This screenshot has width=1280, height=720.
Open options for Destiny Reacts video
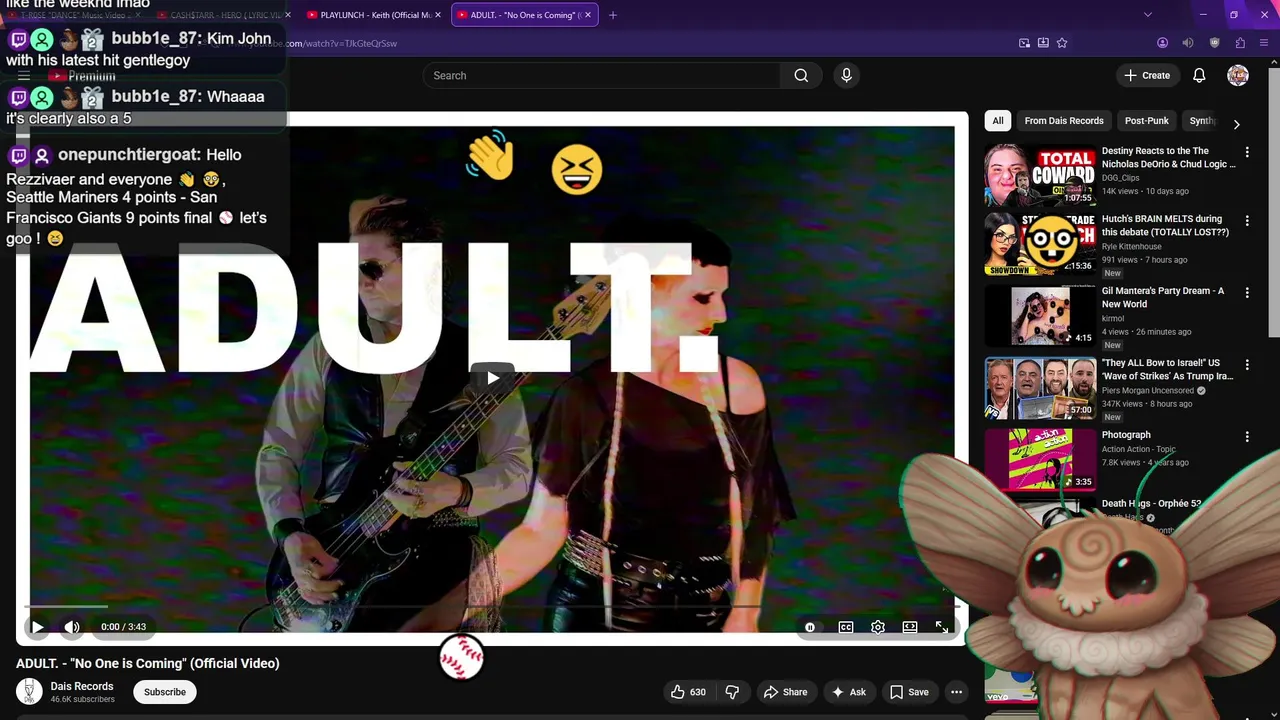[x=1247, y=152]
